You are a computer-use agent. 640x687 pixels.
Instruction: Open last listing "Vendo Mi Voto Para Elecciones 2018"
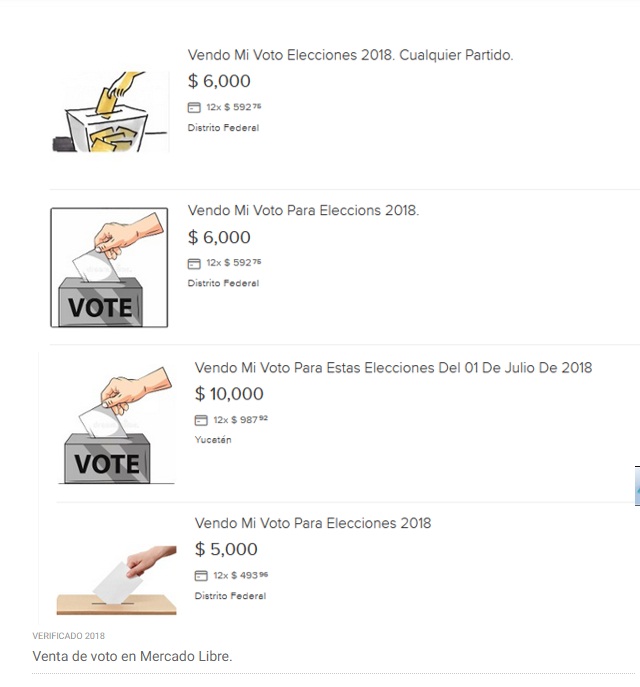click(313, 523)
